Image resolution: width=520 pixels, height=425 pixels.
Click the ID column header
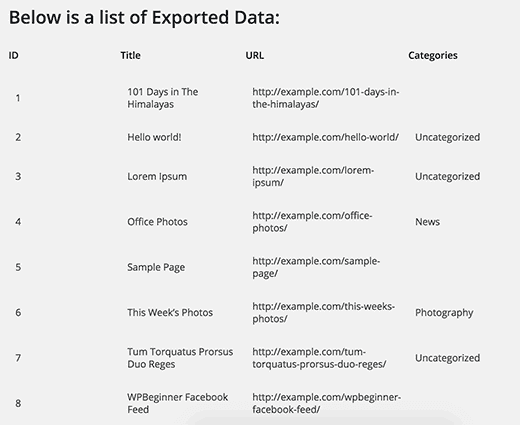coord(13,55)
